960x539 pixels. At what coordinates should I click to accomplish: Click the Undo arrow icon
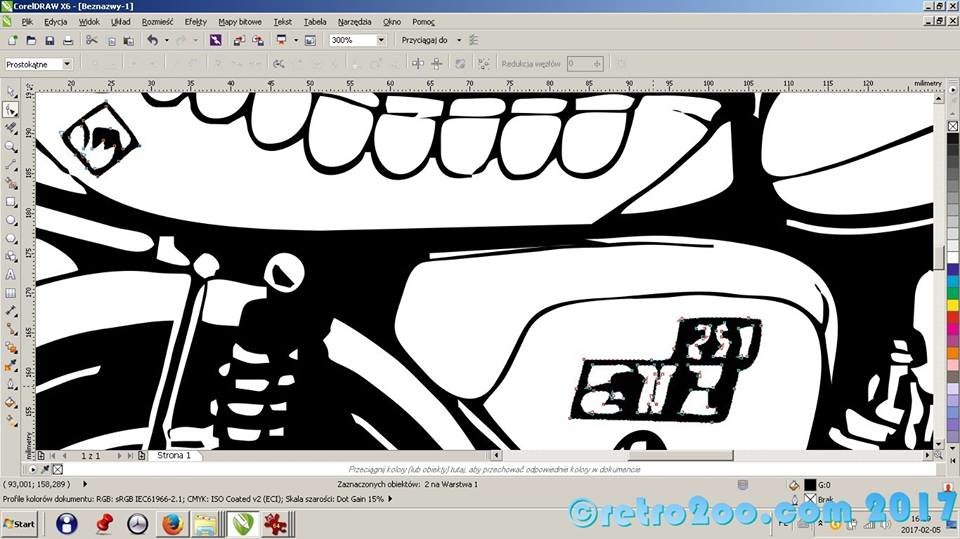(x=152, y=40)
